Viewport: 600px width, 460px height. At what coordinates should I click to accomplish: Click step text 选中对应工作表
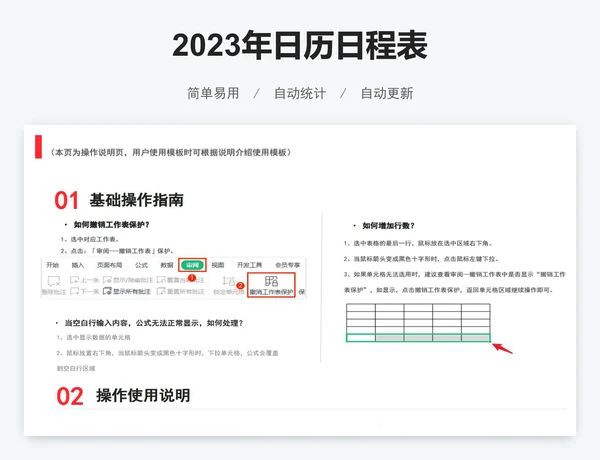point(90,239)
